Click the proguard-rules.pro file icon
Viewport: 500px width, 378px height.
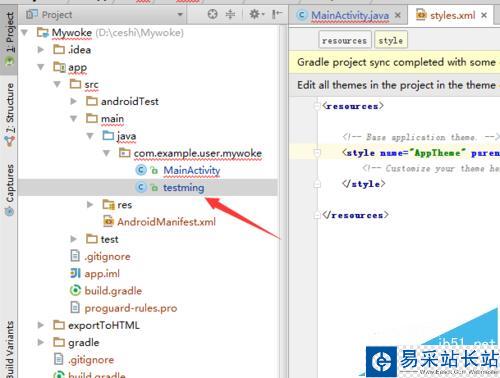click(75, 308)
